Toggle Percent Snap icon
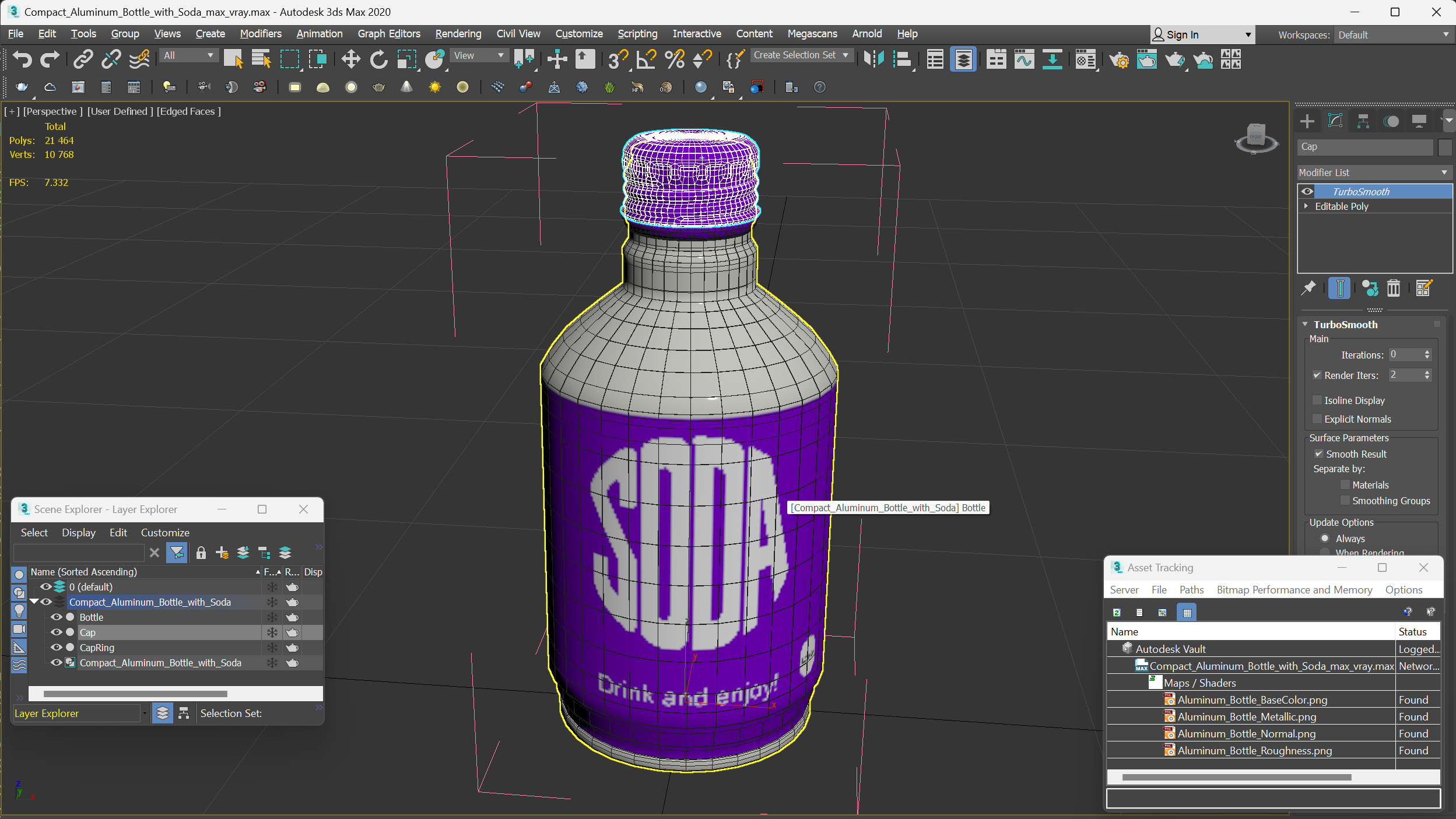 pyautogui.click(x=674, y=59)
